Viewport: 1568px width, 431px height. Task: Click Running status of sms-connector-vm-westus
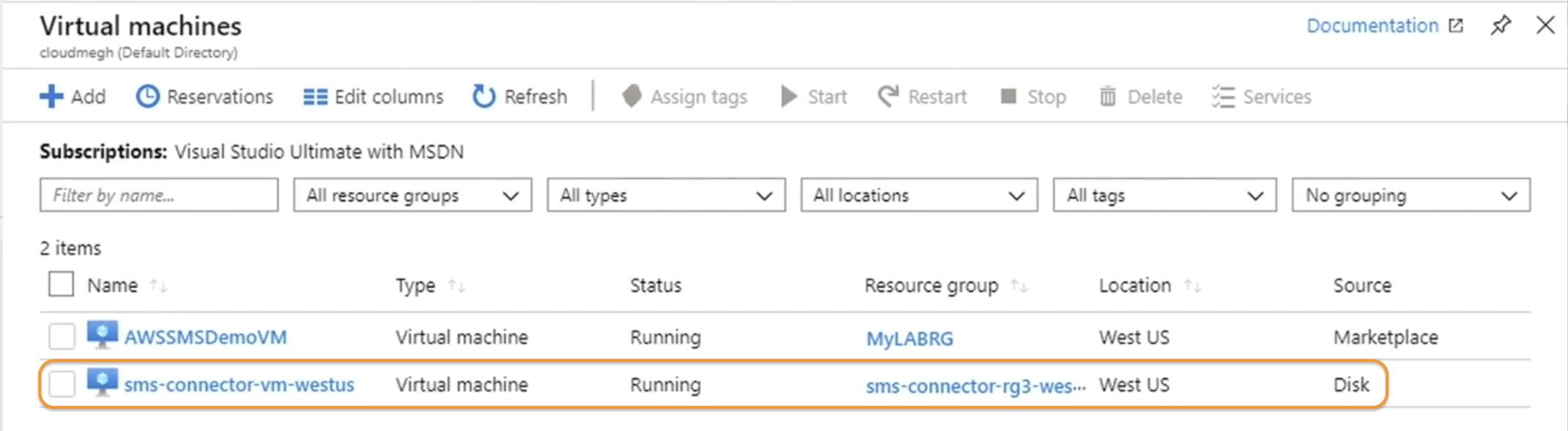click(665, 386)
